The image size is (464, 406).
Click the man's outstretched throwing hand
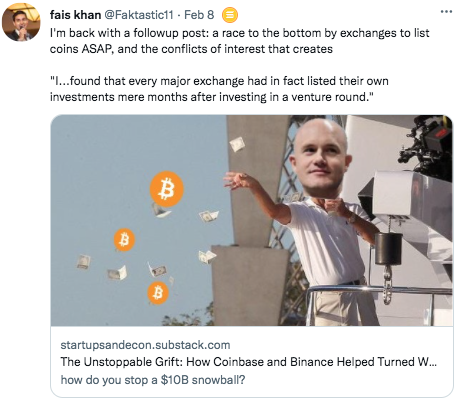236,180
